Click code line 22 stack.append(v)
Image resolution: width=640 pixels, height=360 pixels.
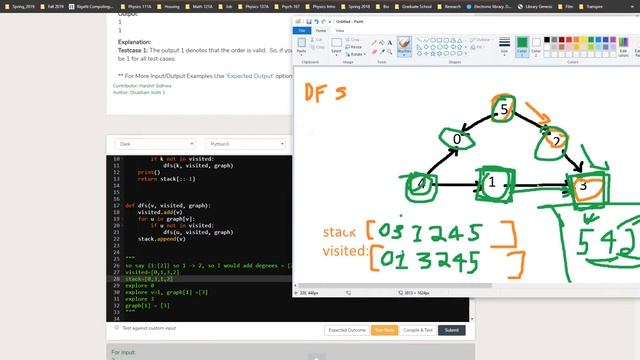click(x=162, y=239)
